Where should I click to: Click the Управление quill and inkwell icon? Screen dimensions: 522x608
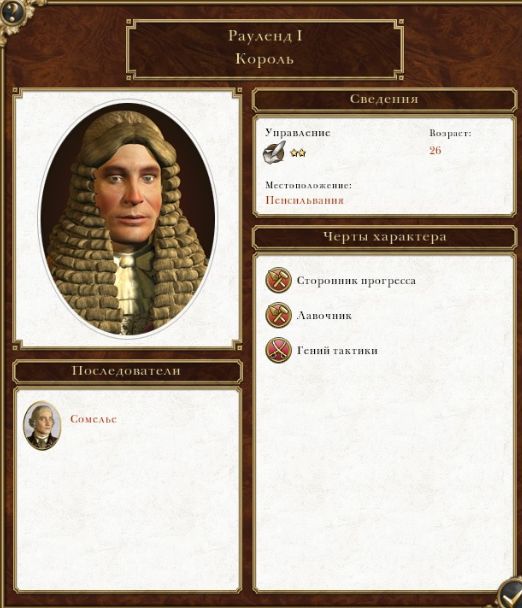[x=274, y=151]
